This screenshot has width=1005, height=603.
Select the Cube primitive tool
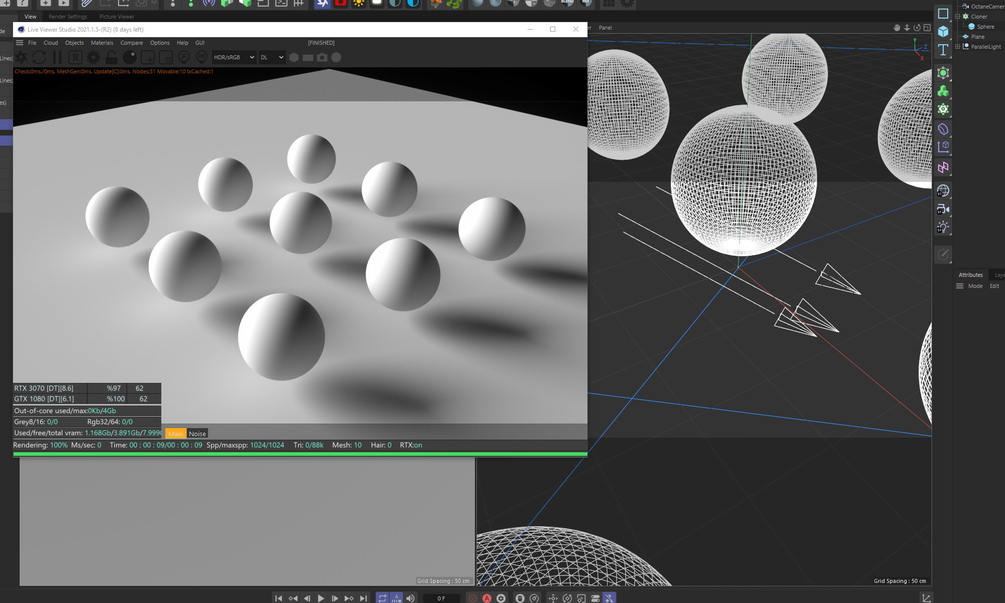(943, 31)
